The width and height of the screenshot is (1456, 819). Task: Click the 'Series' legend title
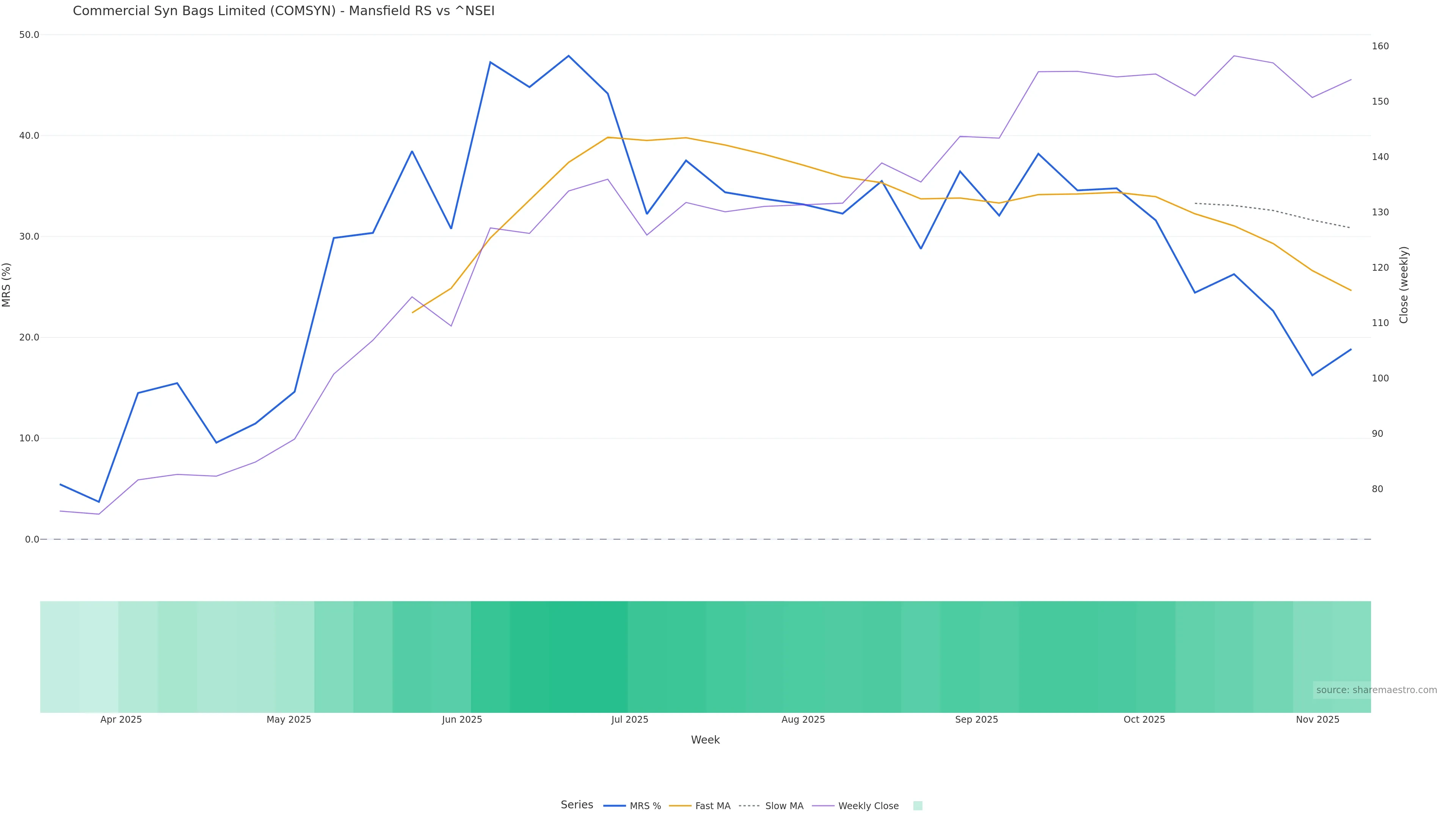pyautogui.click(x=576, y=805)
